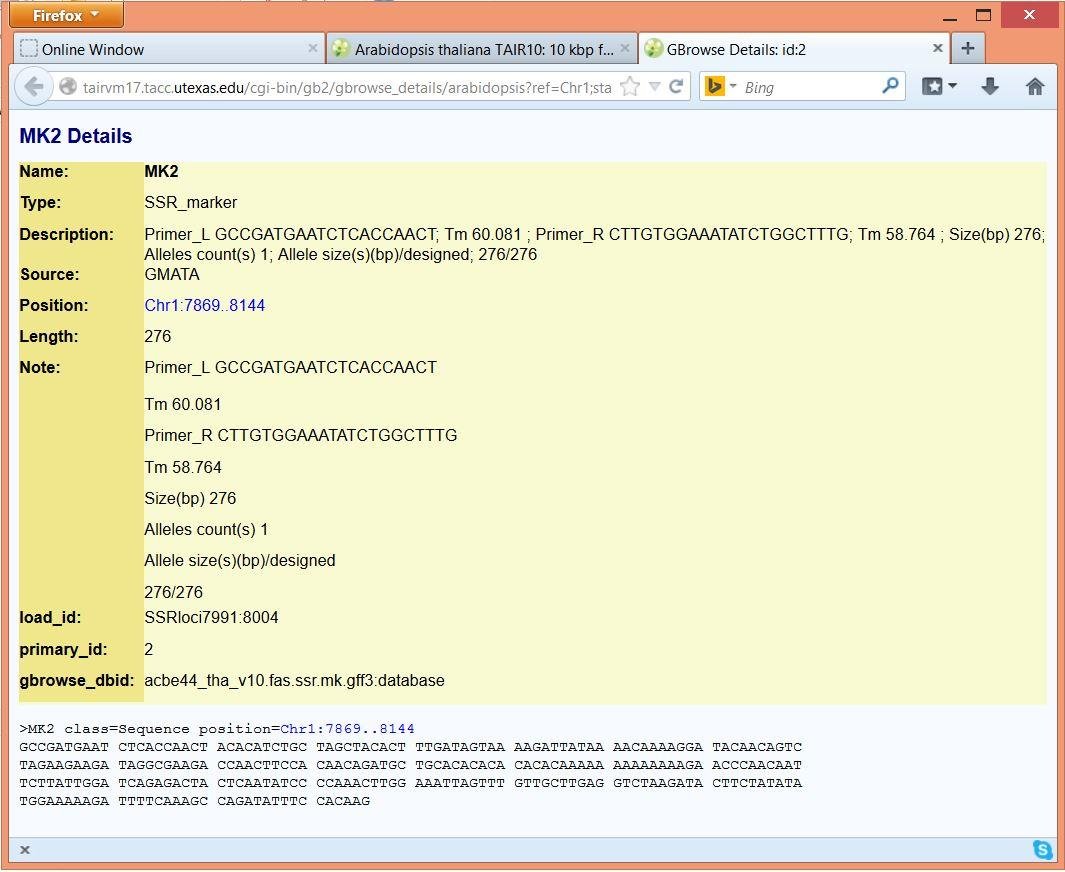The image size is (1065, 872).
Task: Close the bottom add-on bar
Action: coord(24,850)
